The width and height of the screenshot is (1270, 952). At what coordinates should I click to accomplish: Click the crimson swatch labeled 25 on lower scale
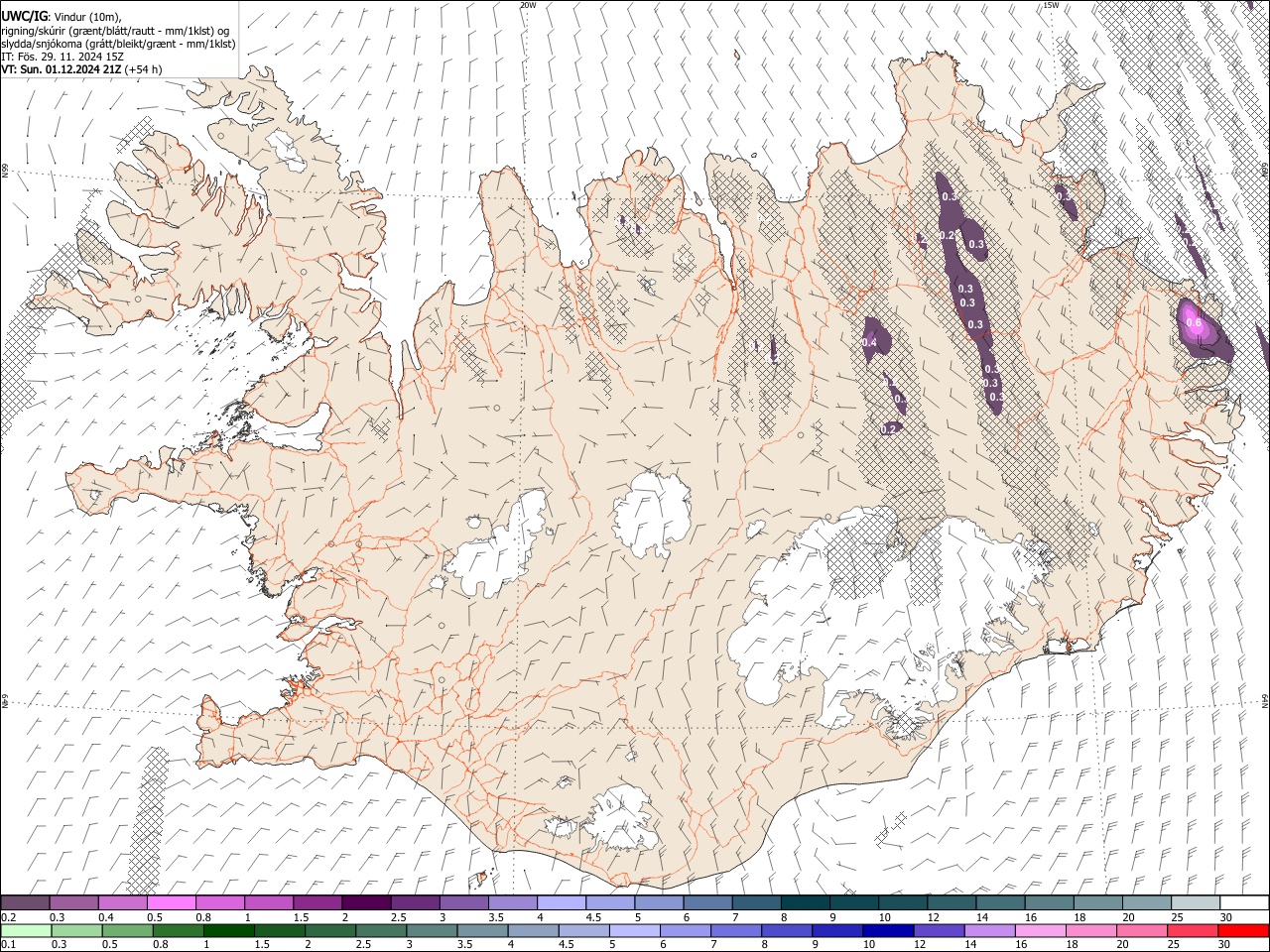coord(1193,930)
